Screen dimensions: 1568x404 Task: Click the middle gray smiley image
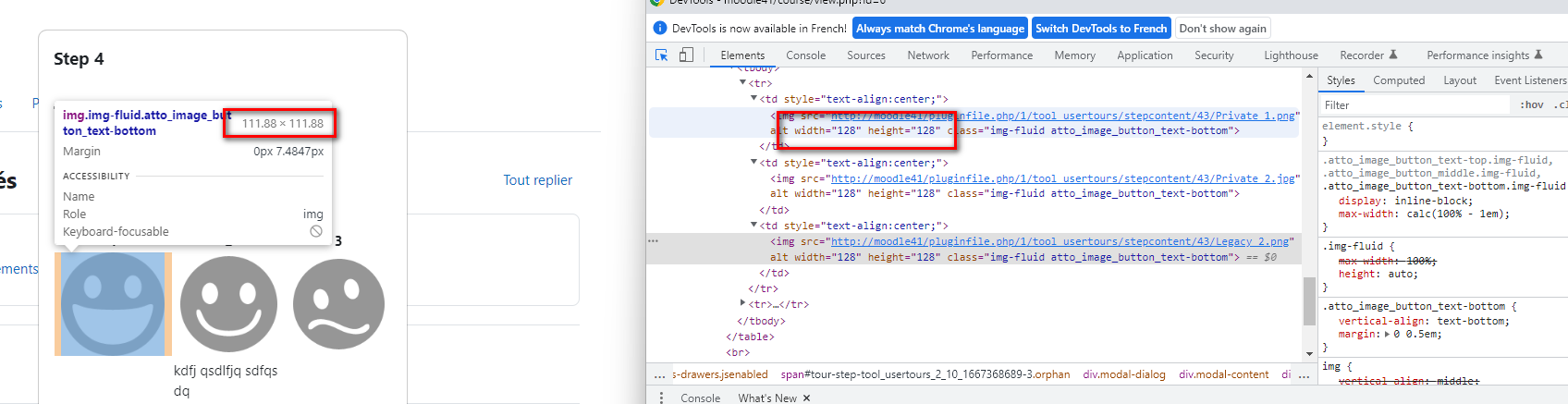point(228,304)
